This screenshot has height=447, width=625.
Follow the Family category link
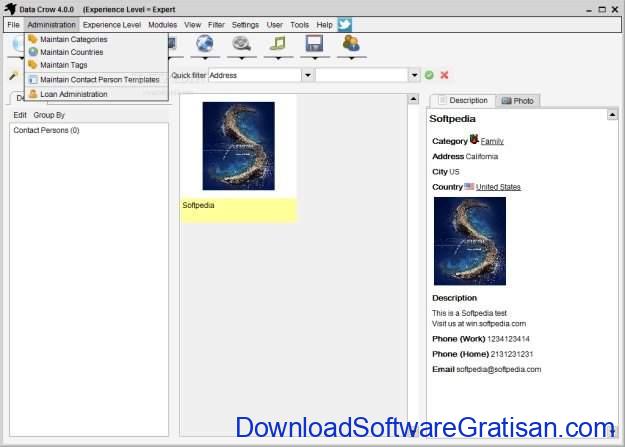pos(492,141)
